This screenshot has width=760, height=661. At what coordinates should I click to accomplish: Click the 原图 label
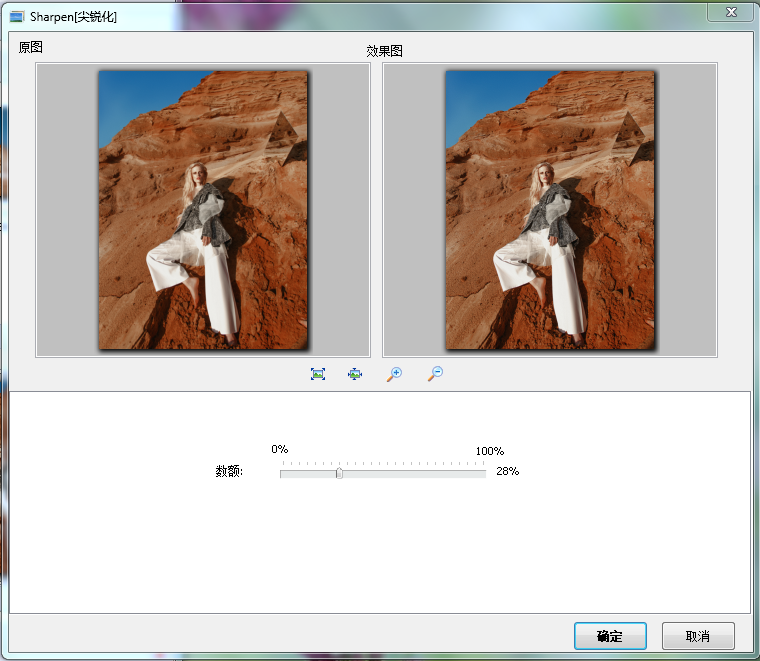[31, 47]
